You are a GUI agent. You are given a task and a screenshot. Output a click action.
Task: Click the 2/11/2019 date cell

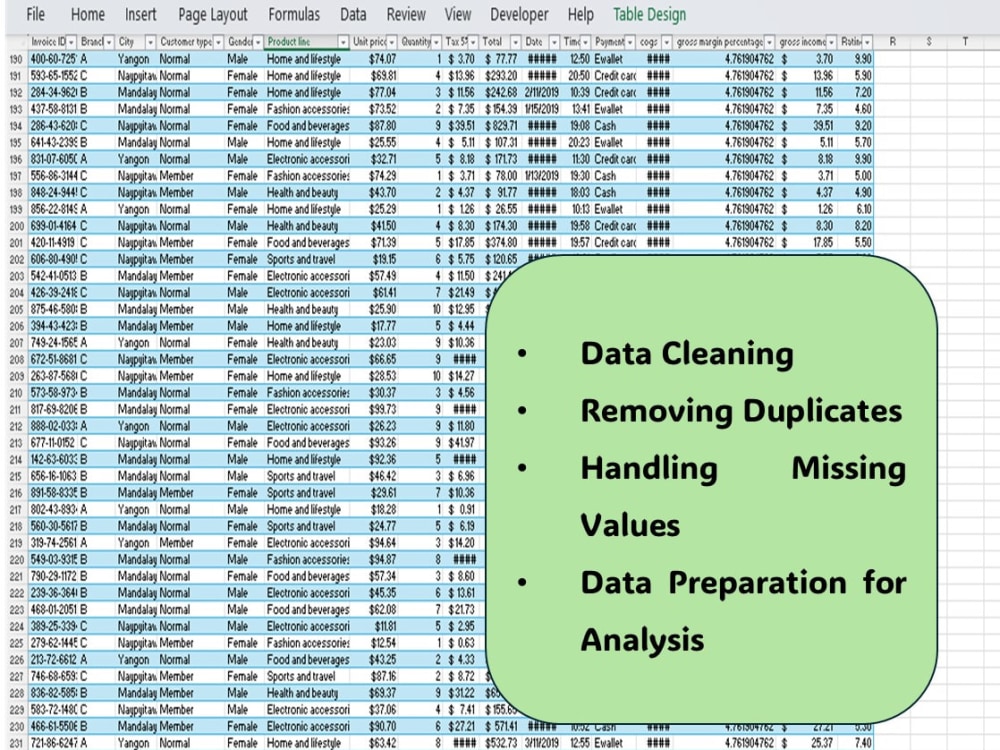pyautogui.click(x=541, y=92)
